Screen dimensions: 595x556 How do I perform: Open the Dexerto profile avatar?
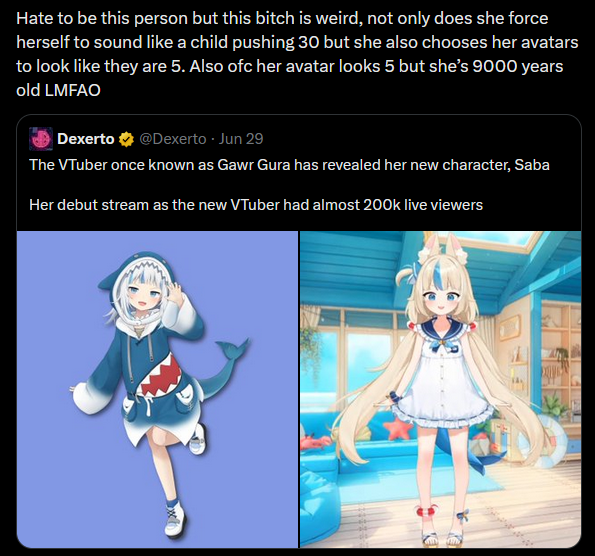[41, 139]
